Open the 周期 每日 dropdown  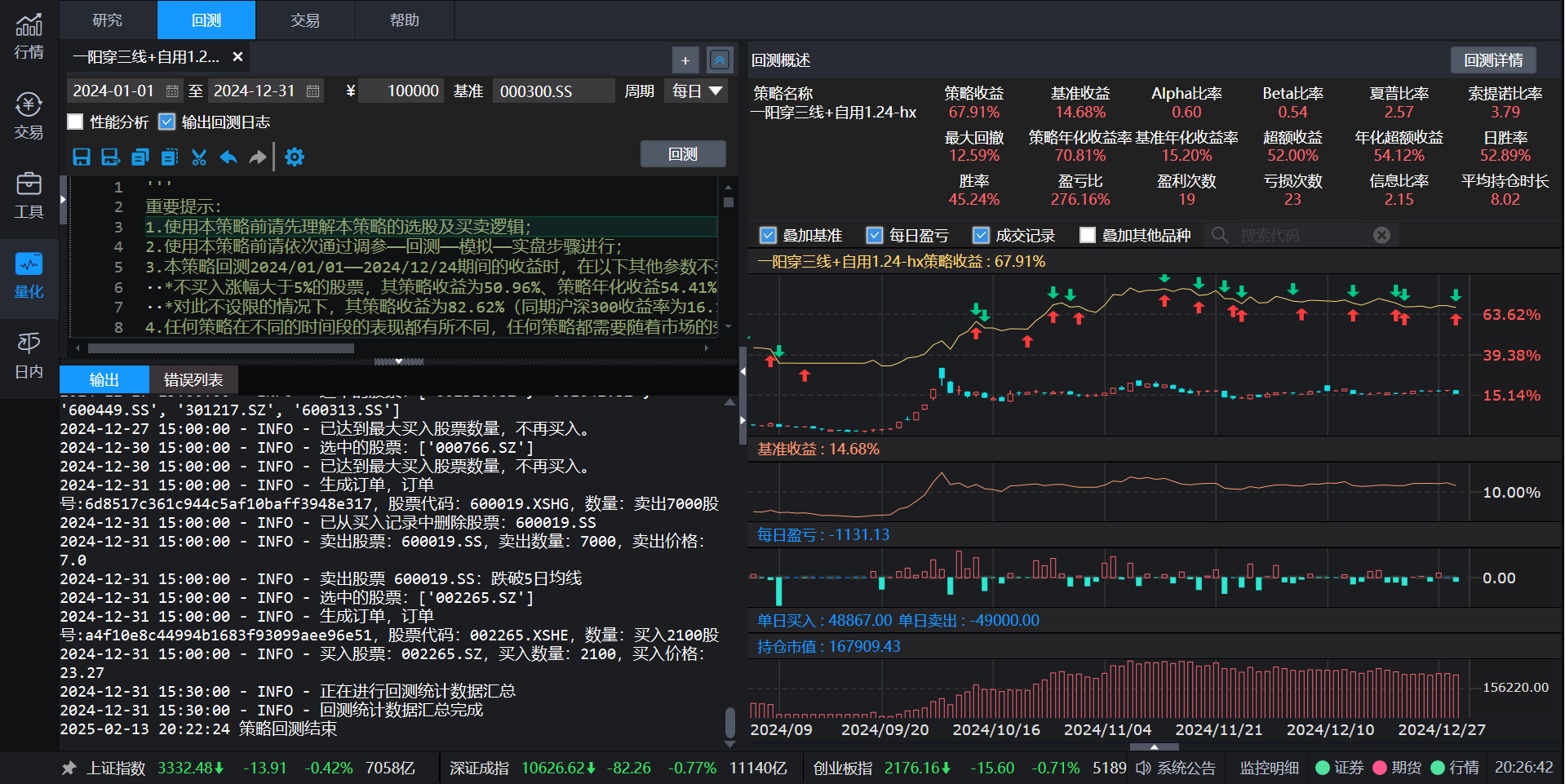pos(697,91)
